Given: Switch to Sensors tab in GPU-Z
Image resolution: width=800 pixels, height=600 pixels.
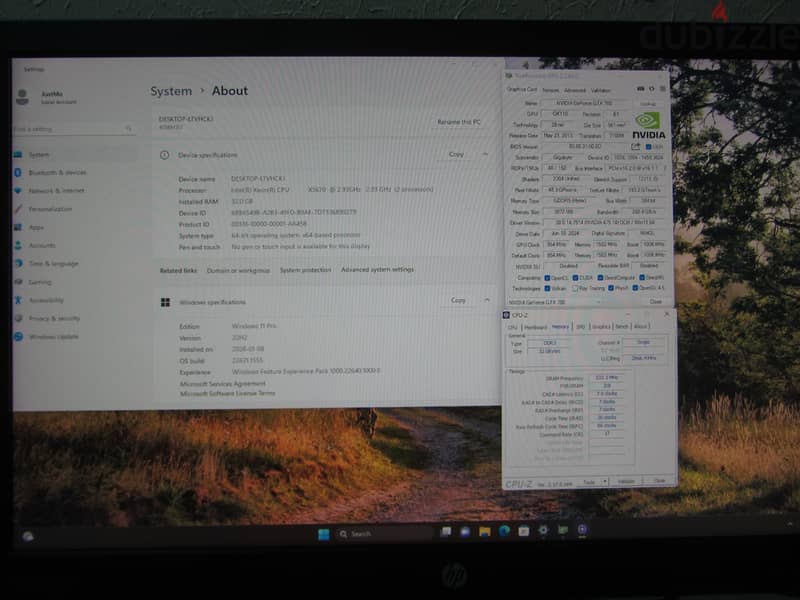Looking at the screenshot, I should [551, 90].
